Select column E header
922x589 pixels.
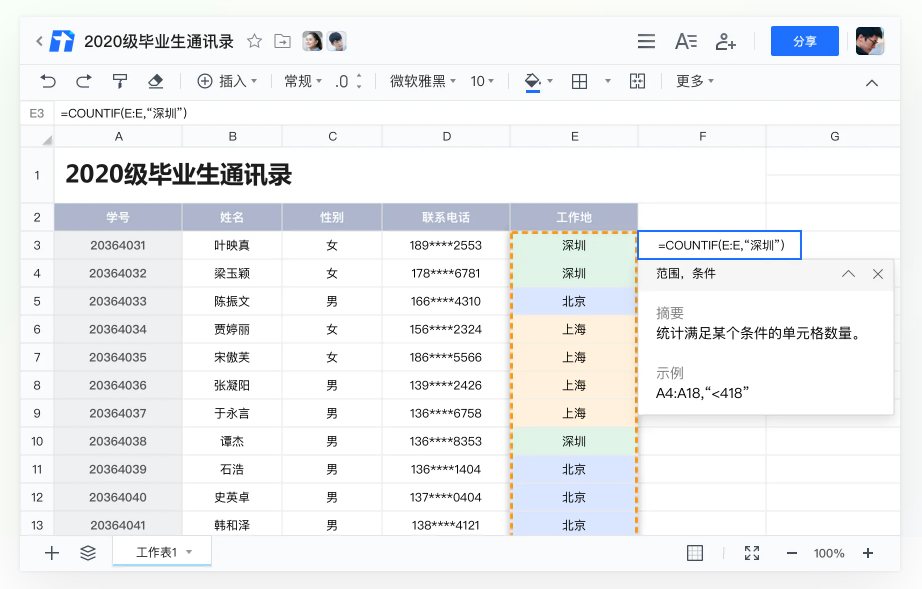(574, 136)
